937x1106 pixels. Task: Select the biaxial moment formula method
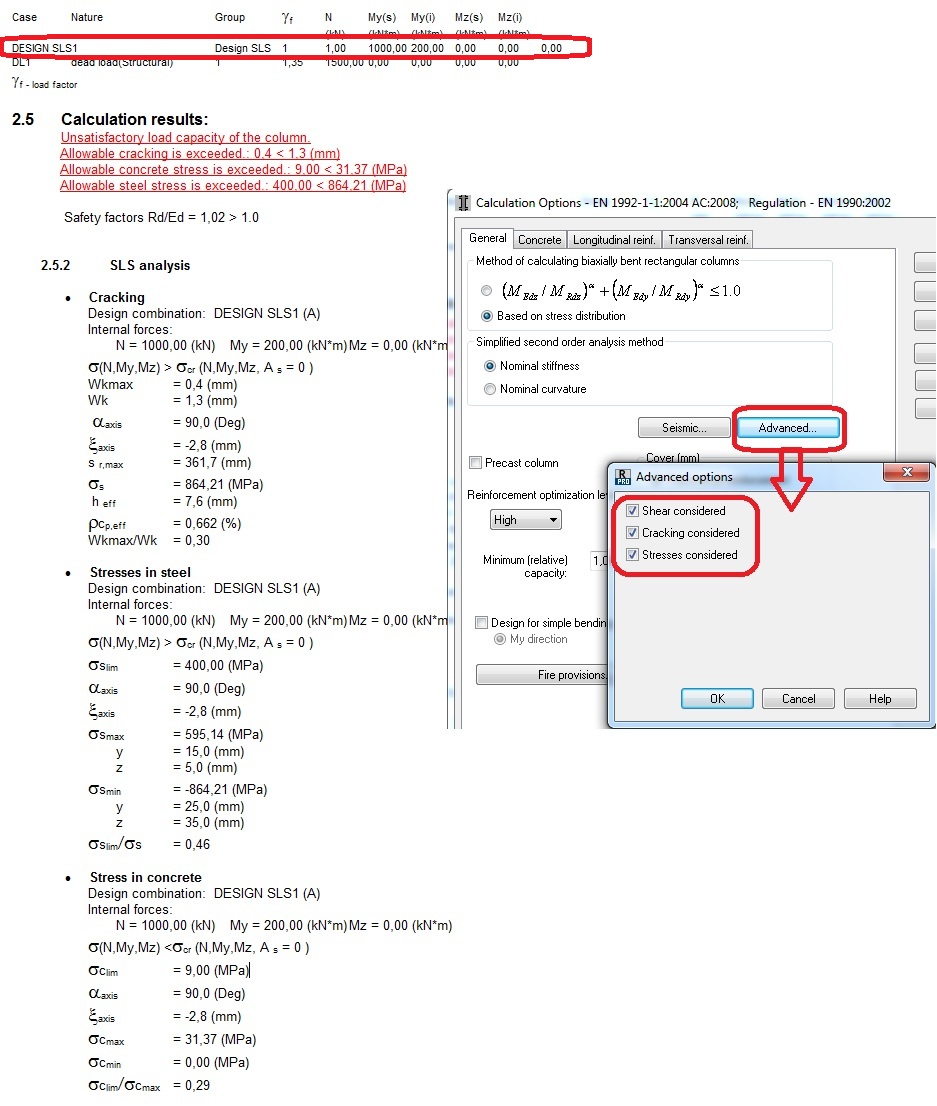pos(486,291)
